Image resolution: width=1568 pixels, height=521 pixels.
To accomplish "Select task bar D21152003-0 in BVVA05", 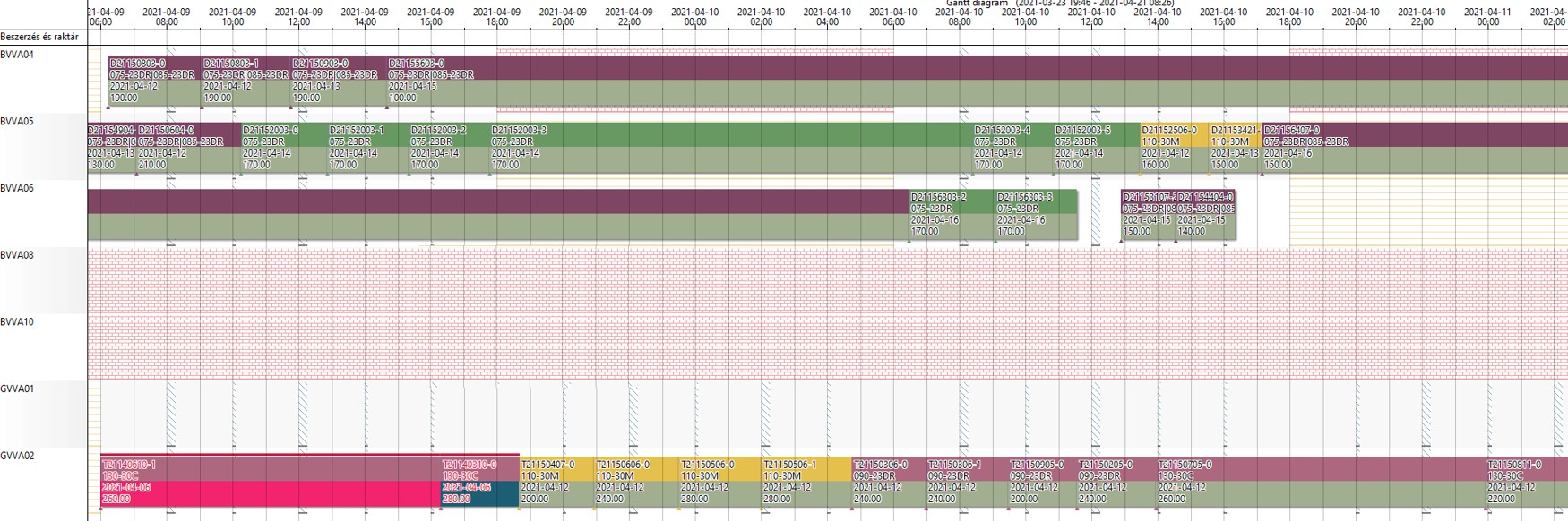I will pyautogui.click(x=284, y=148).
